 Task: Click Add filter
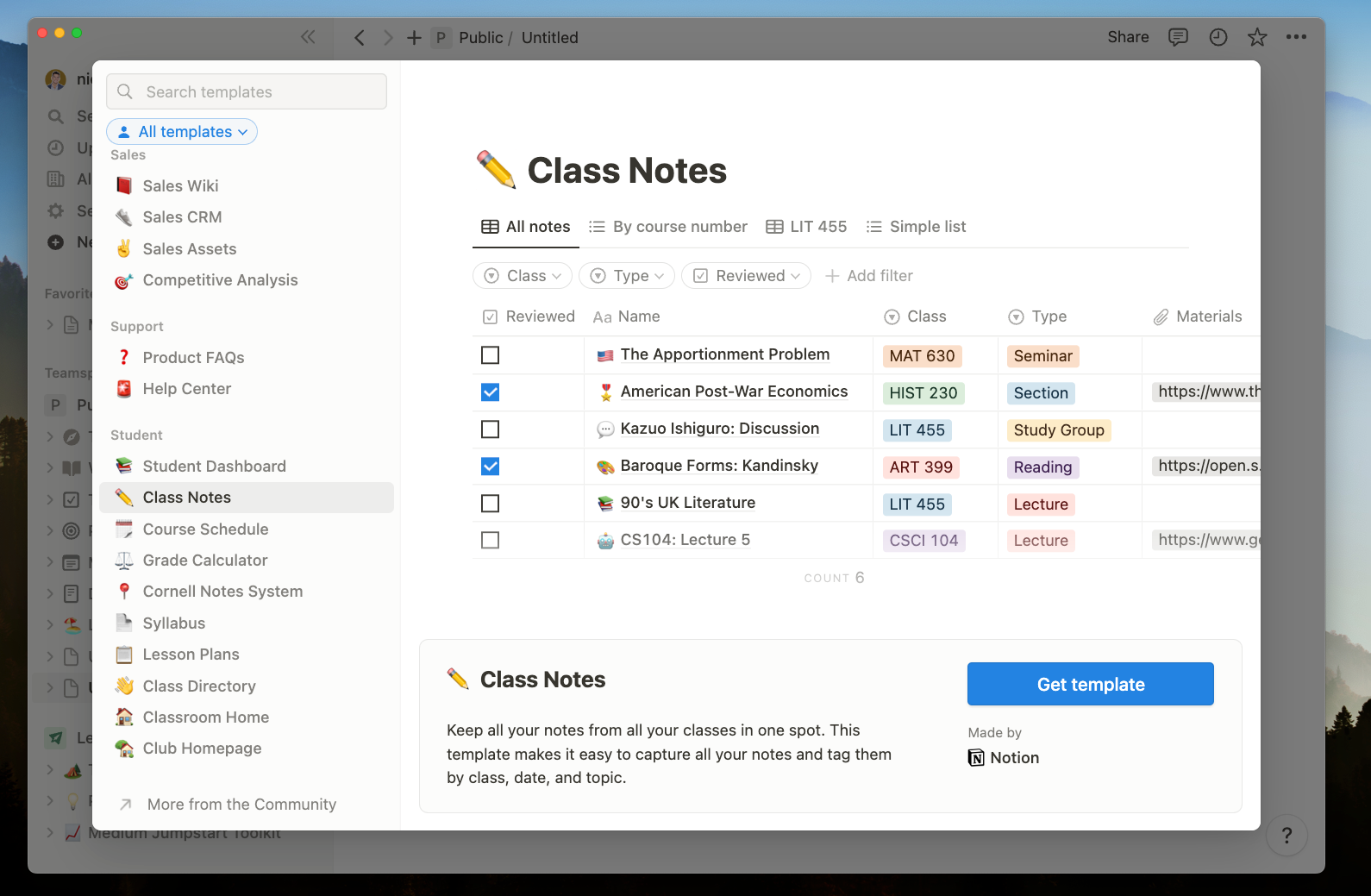(869, 276)
